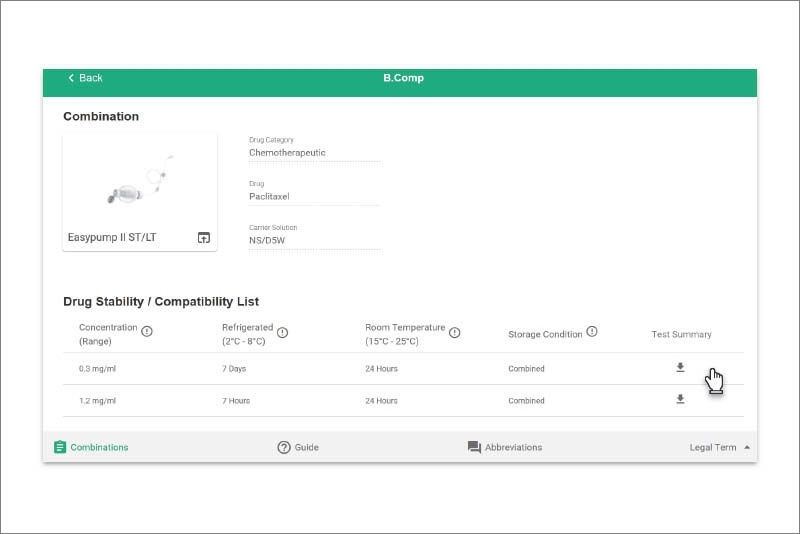Open the Abbreviations tab

click(505, 447)
